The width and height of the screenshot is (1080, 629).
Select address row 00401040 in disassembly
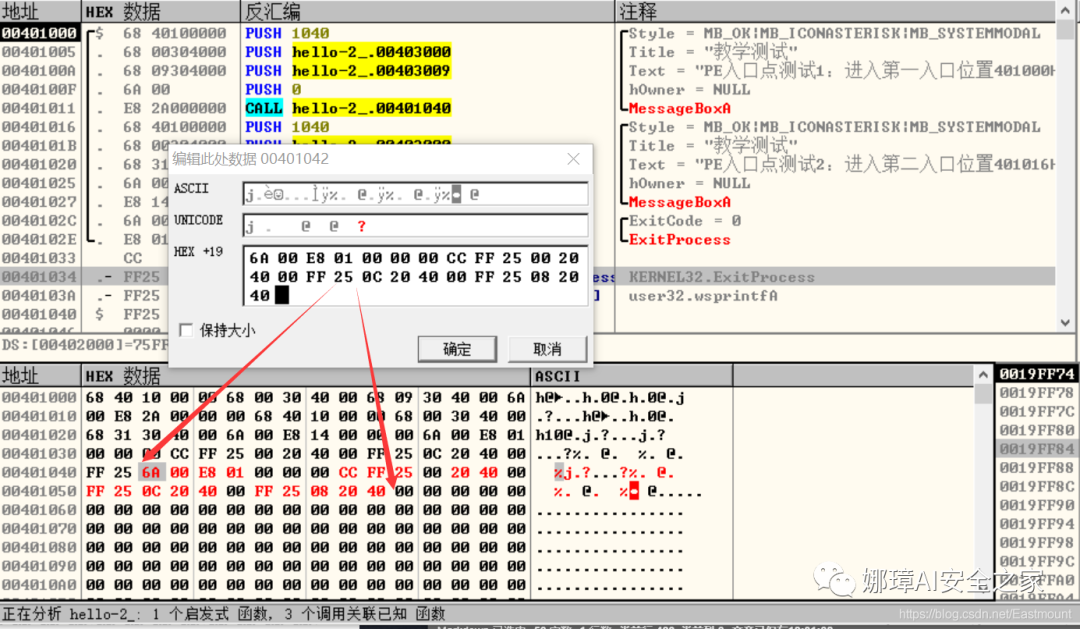(39, 314)
